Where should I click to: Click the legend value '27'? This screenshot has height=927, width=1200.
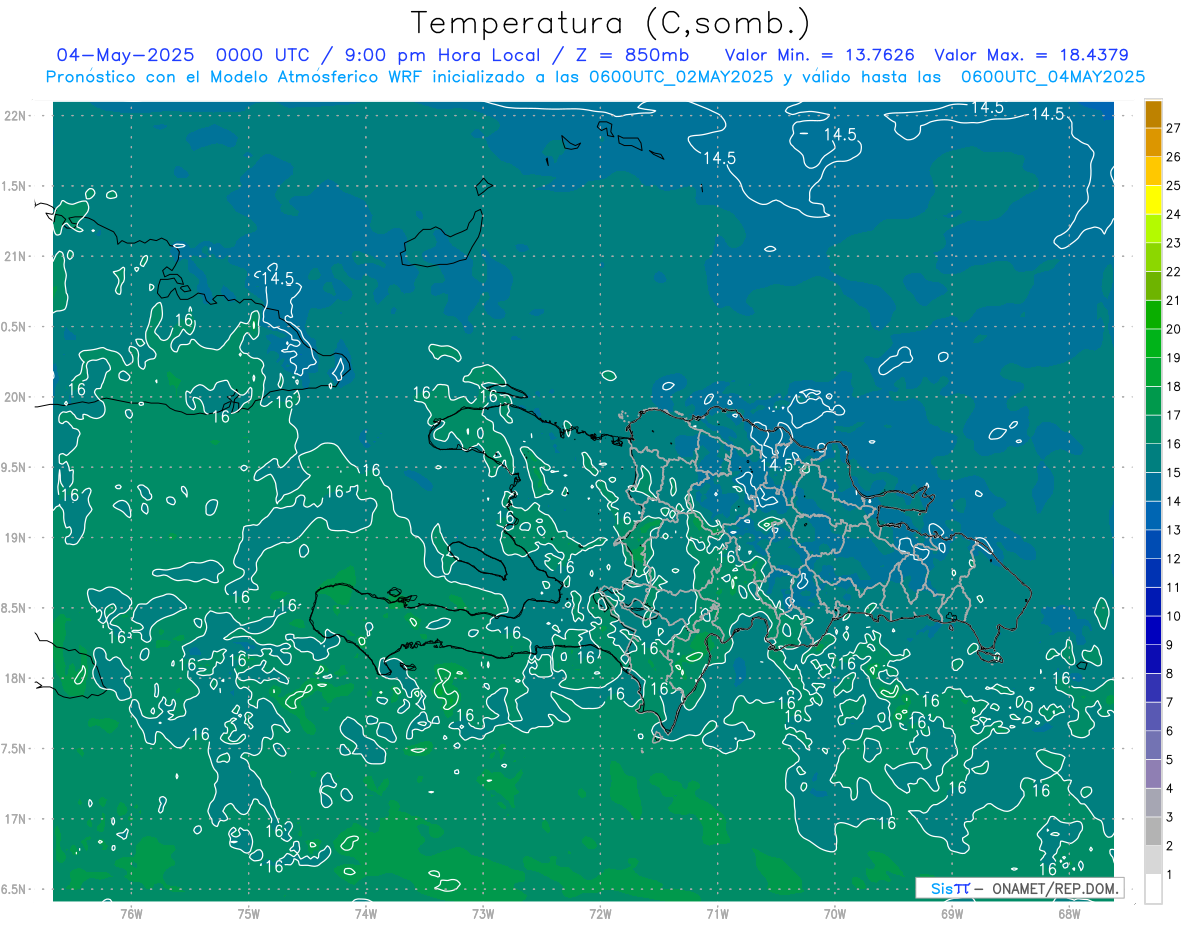1174,128
